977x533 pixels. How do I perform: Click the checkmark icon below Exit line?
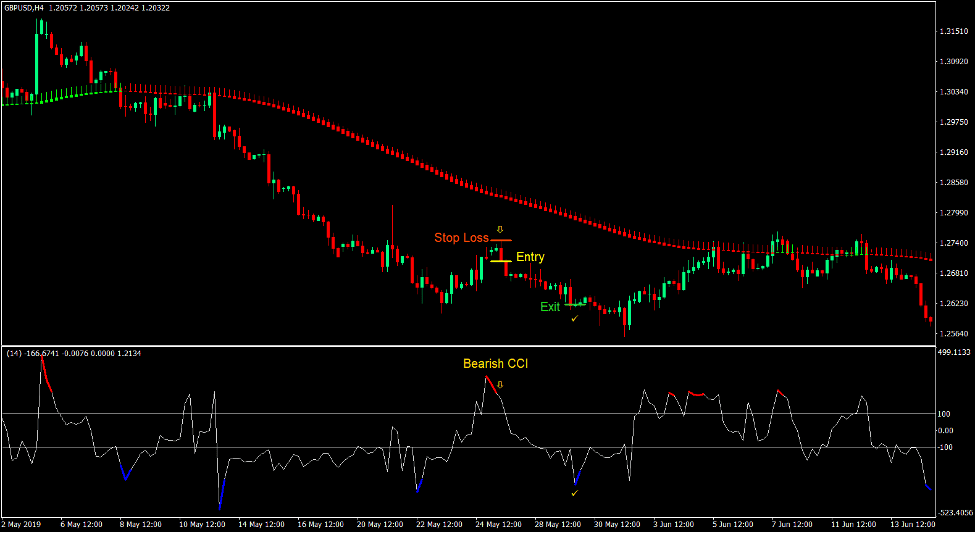[x=574, y=318]
